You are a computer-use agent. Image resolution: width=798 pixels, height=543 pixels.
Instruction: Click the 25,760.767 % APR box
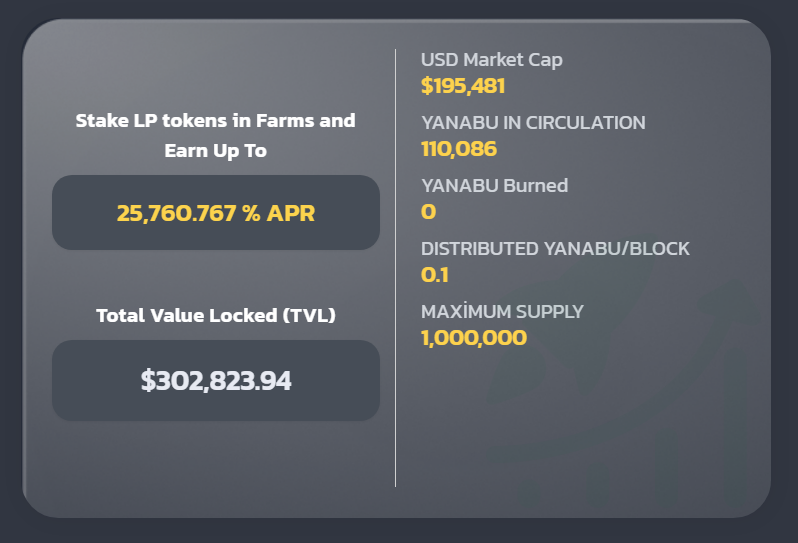point(216,213)
